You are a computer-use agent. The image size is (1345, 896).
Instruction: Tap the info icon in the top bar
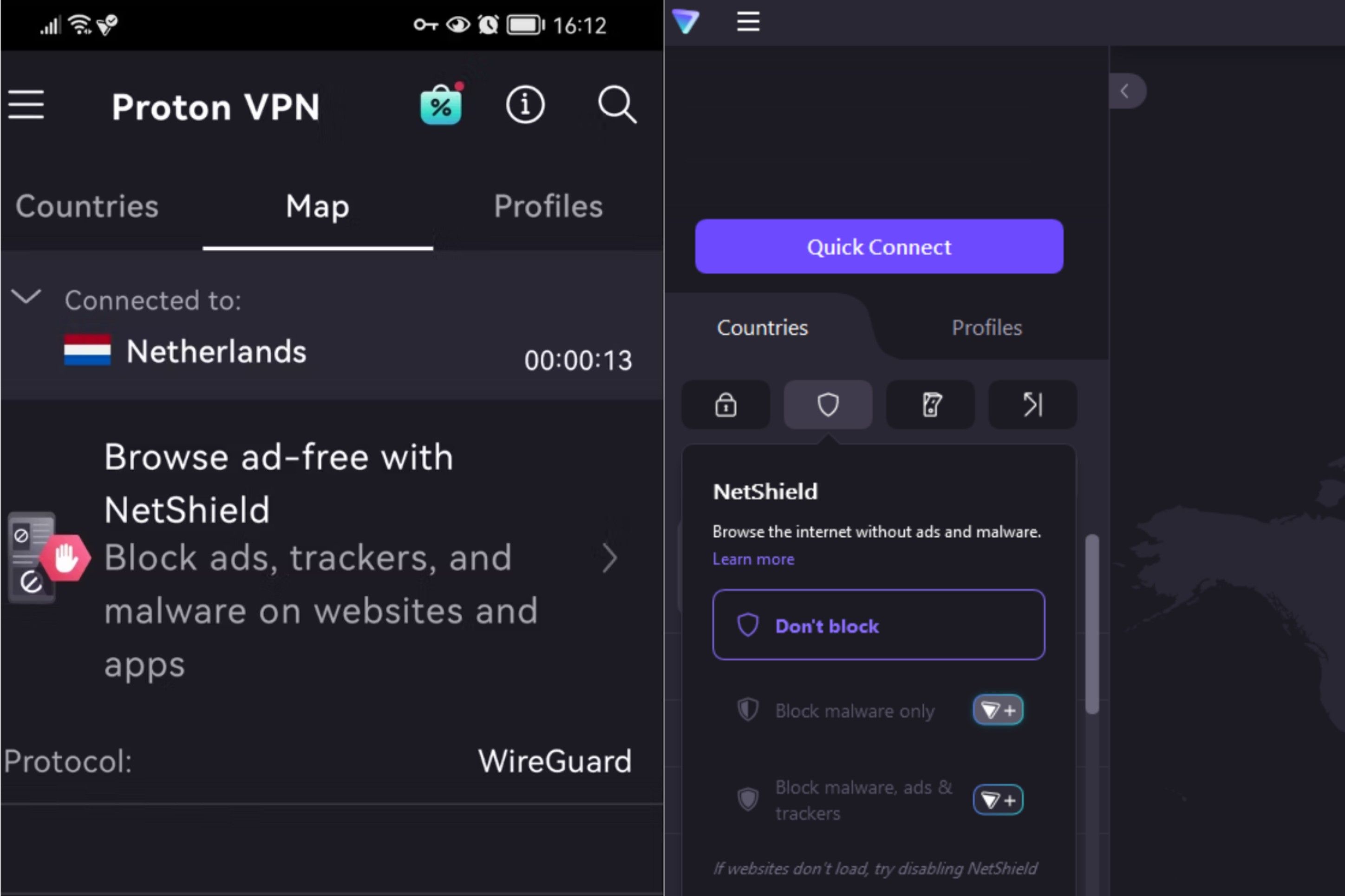[x=525, y=104]
